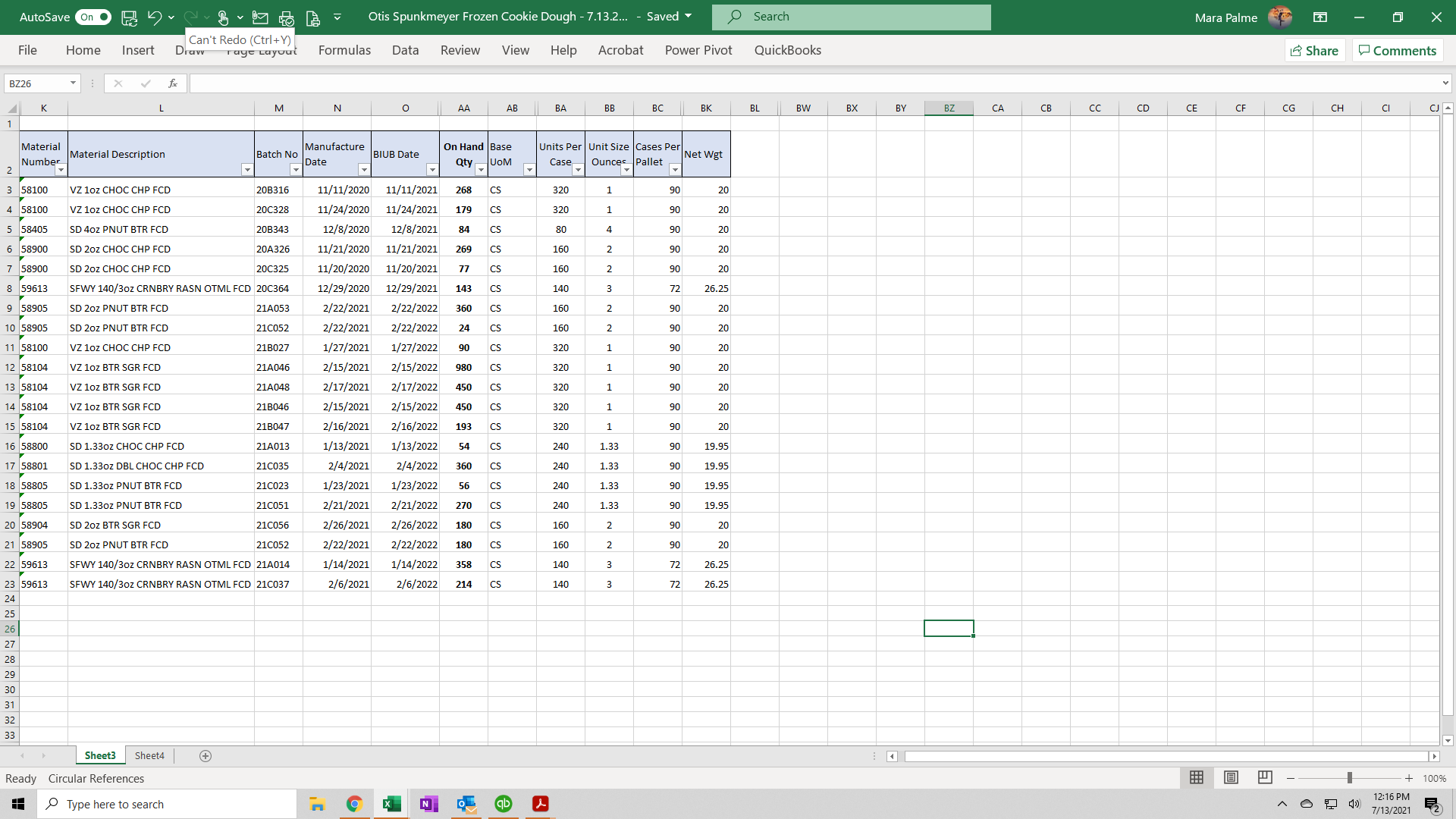1456x819 pixels.
Task: Expand the Saved file name dropdown
Action: (x=689, y=16)
